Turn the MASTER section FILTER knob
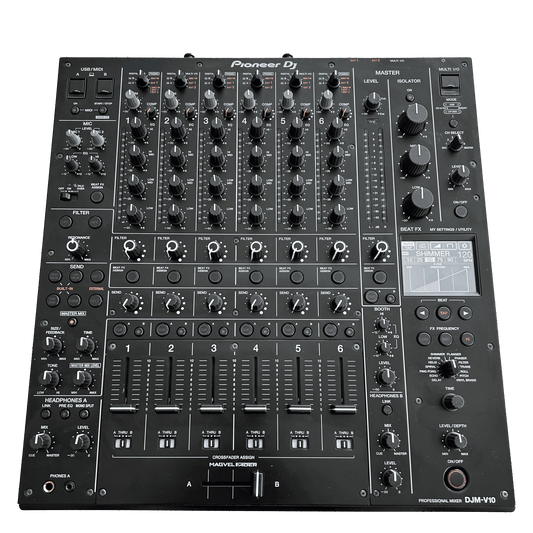 pyautogui.click(x=379, y=250)
